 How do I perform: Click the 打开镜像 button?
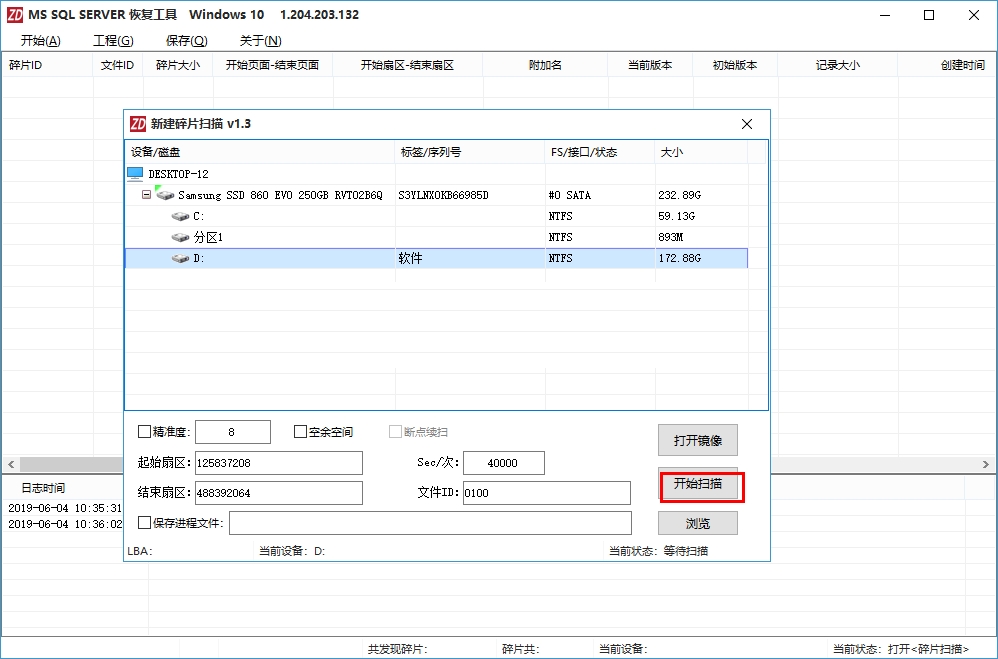(x=698, y=440)
